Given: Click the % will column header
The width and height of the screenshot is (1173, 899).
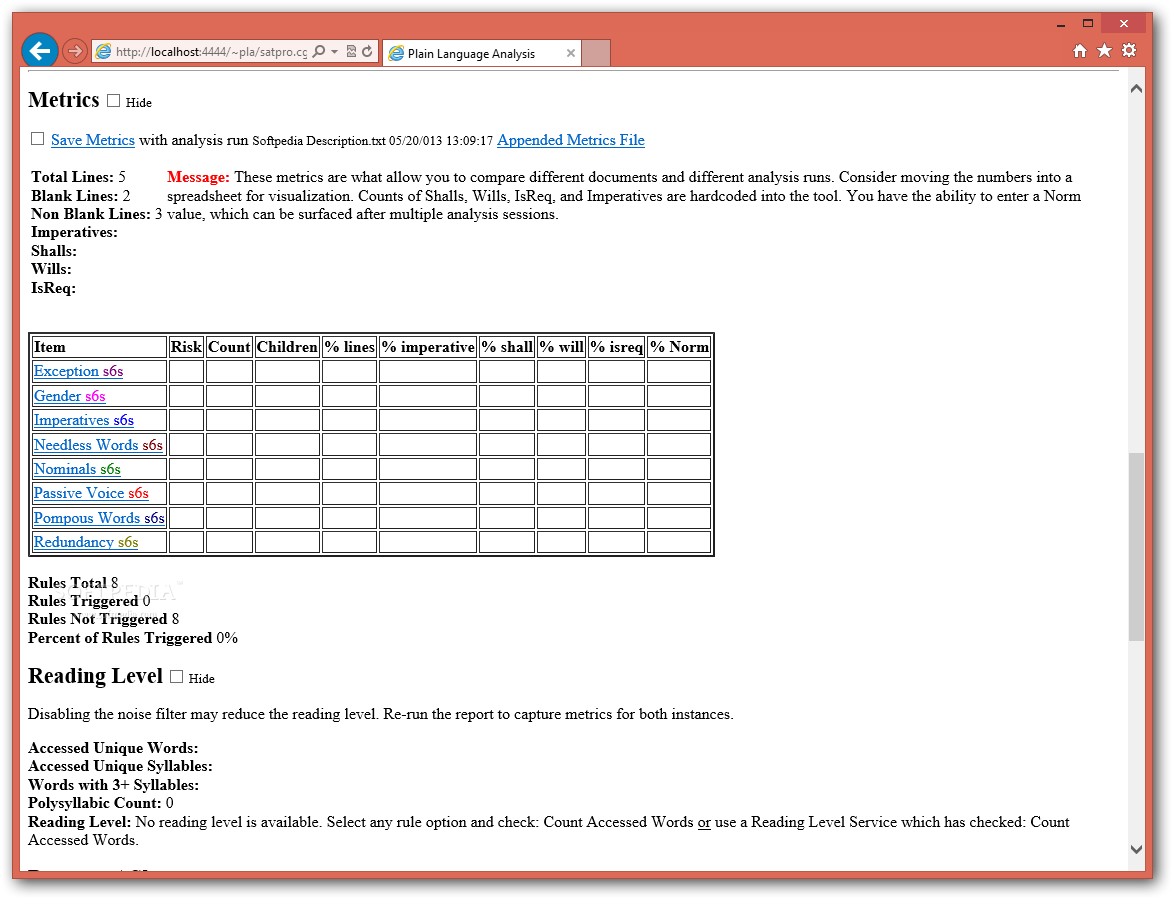Looking at the screenshot, I should pyautogui.click(x=561, y=347).
